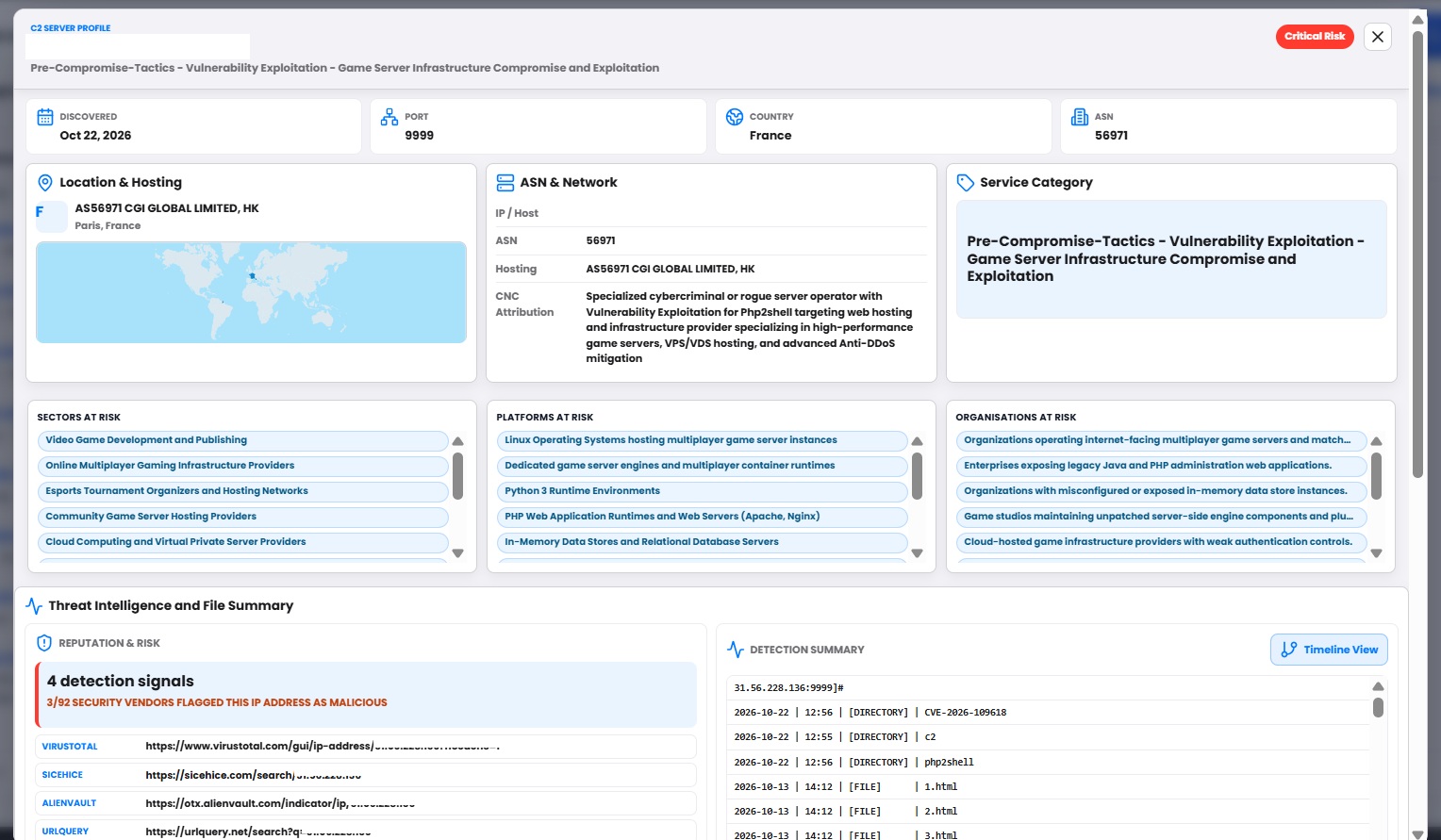1441x840 pixels.
Task: Click the main dialog vertical scrollbar thumb
Action: coord(1417,255)
